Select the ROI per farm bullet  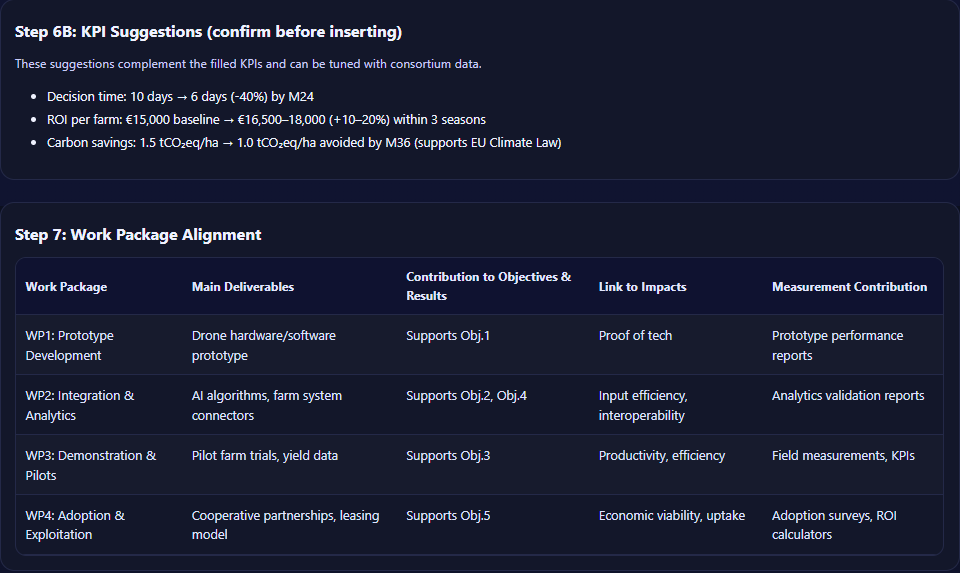click(x=266, y=120)
